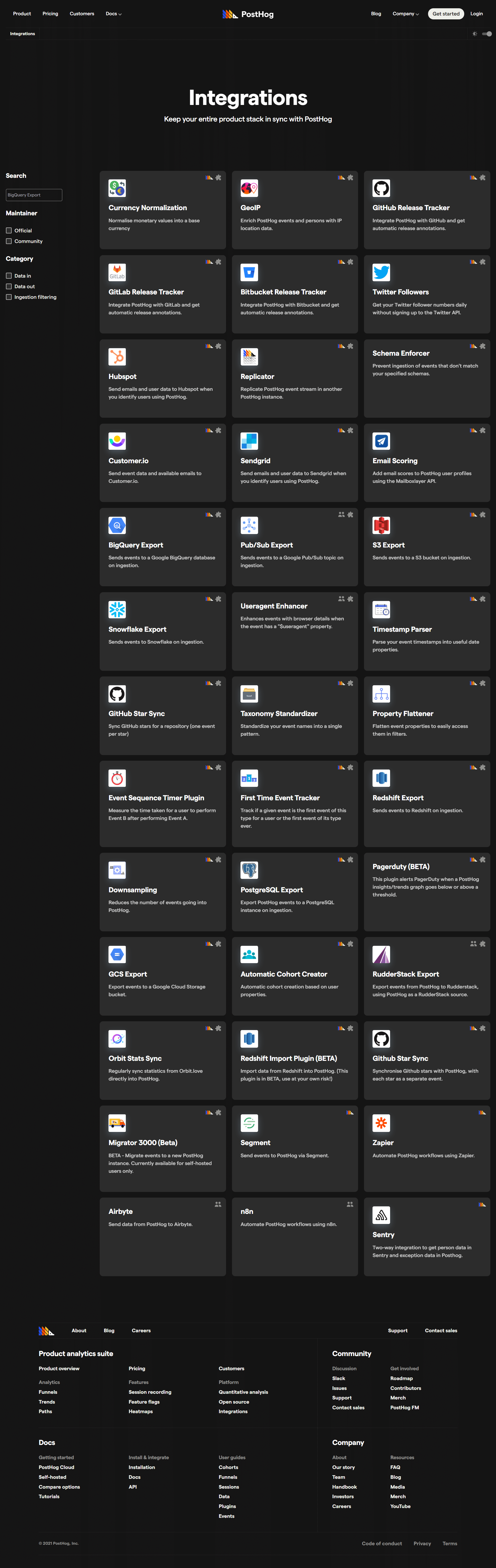Check the Official maintainer filter
Image resolution: width=496 pixels, height=1568 pixels.
coord(9,231)
